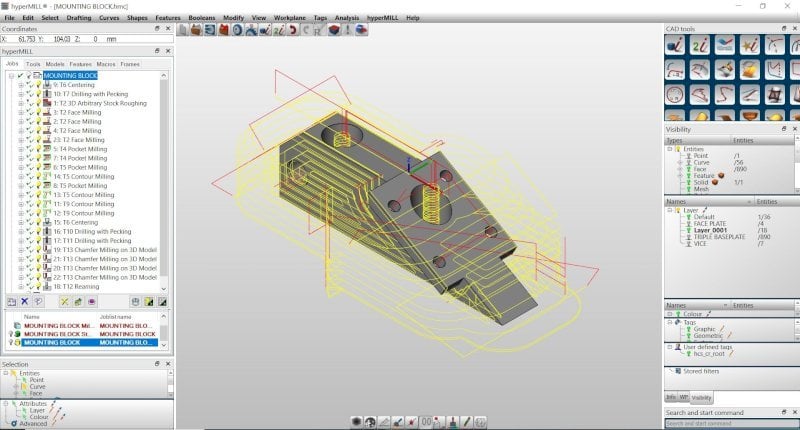Toggle lightbulb for '18: T12 Reaming'
The width and height of the screenshot is (800, 430).
[x=38, y=287]
